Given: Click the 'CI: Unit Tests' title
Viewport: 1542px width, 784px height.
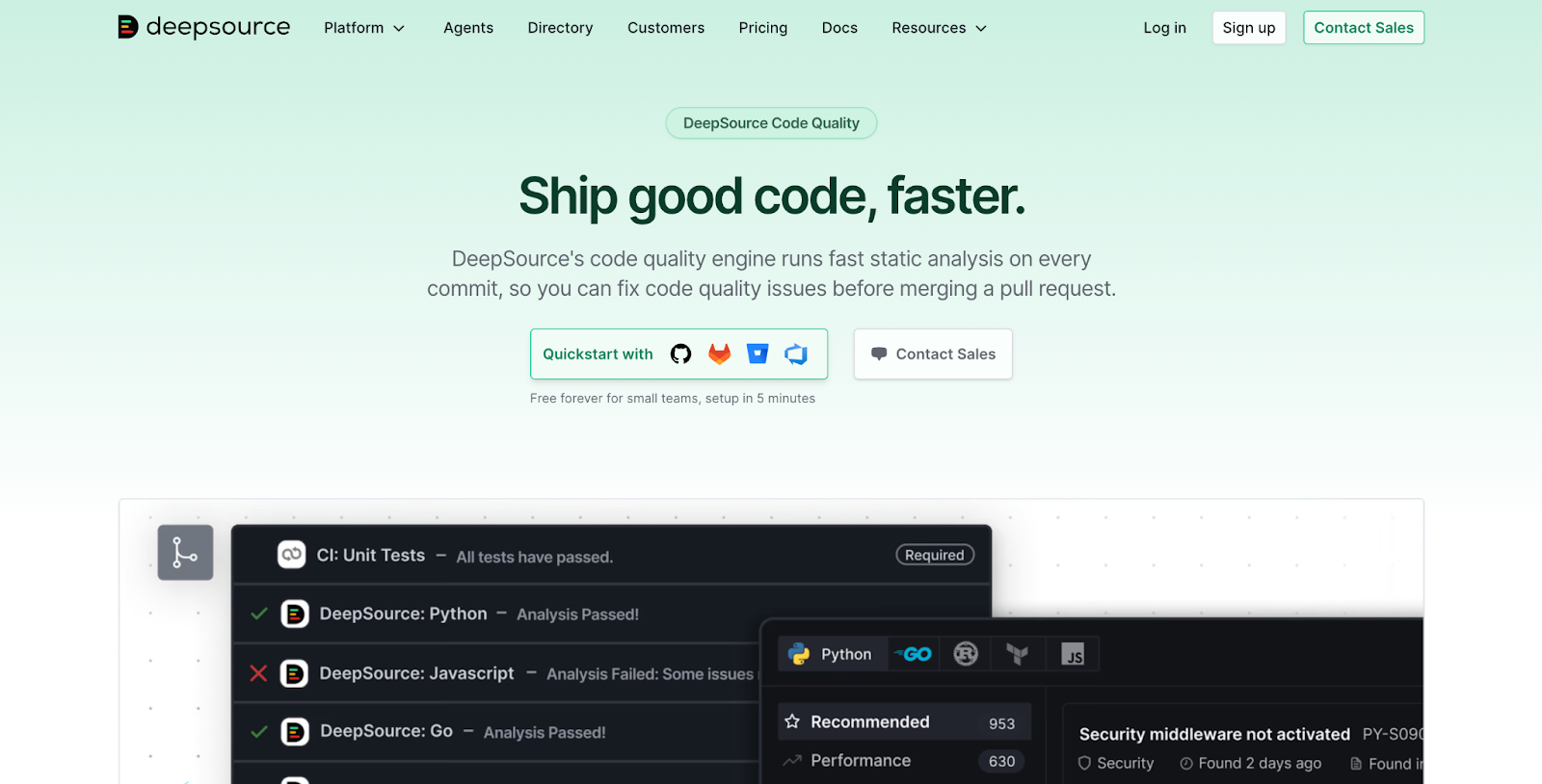Looking at the screenshot, I should pos(371,555).
